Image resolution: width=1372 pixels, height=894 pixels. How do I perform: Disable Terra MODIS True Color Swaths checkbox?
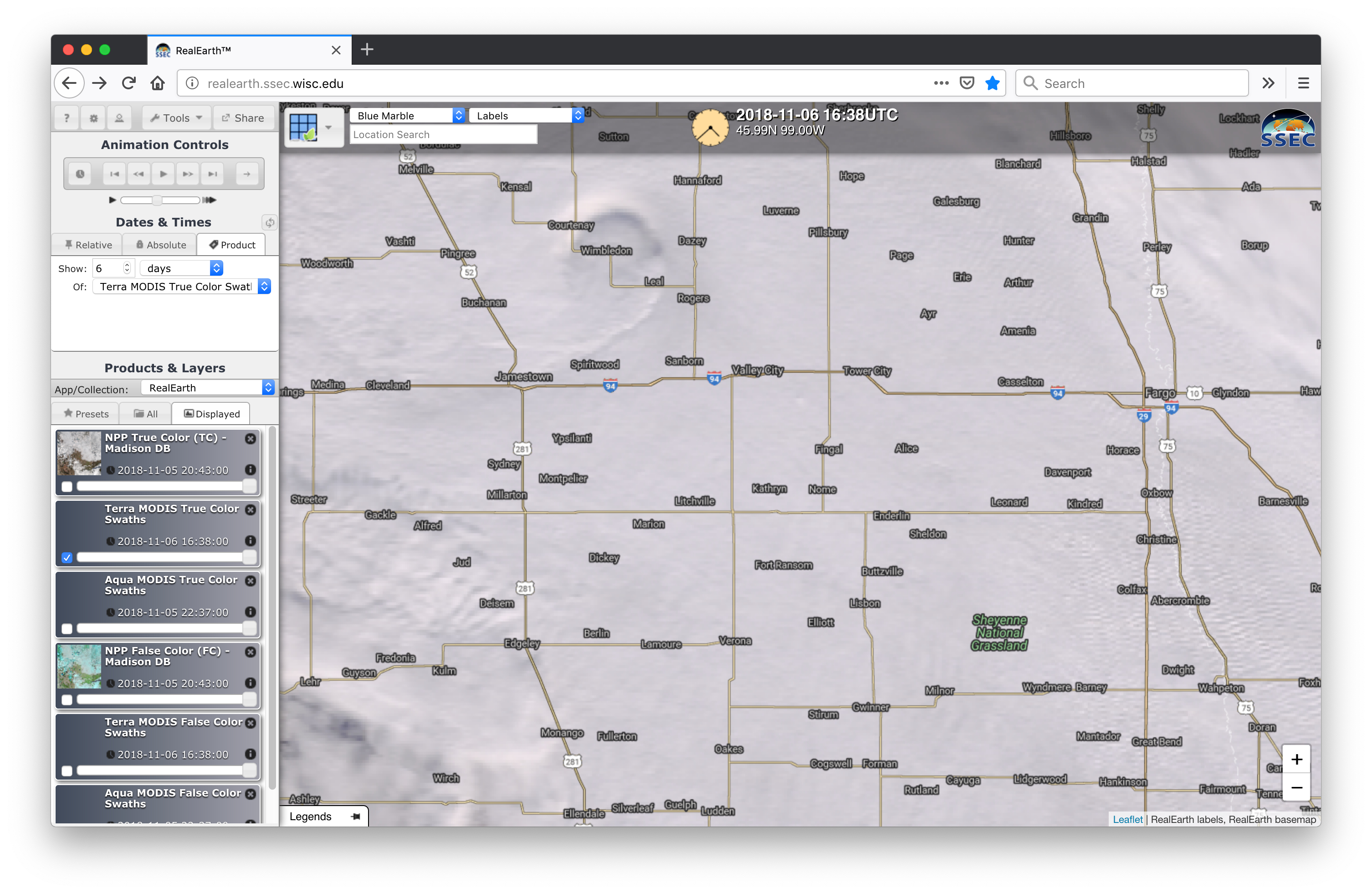click(x=67, y=557)
